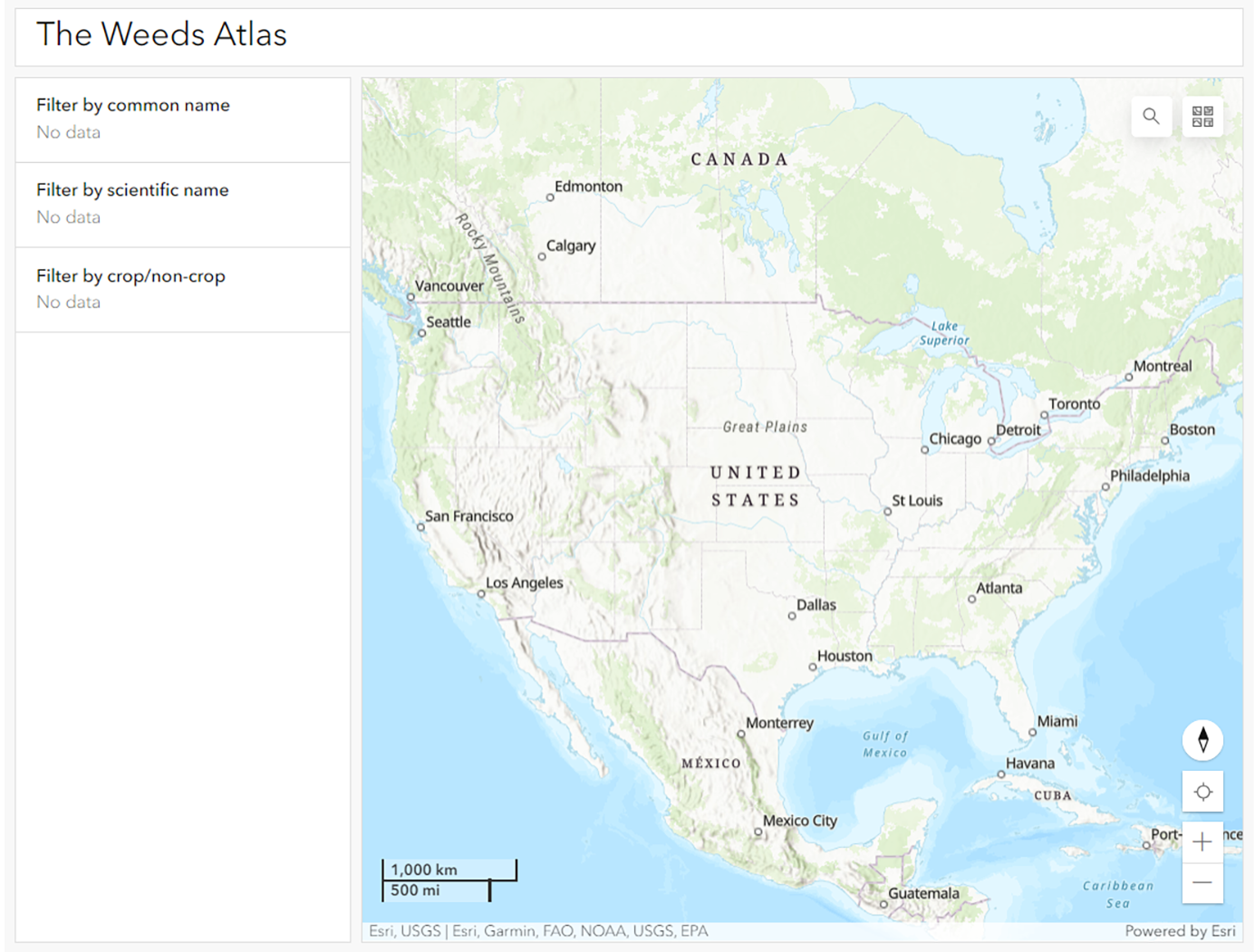Open the Filter by common name dropdown

[182, 120]
